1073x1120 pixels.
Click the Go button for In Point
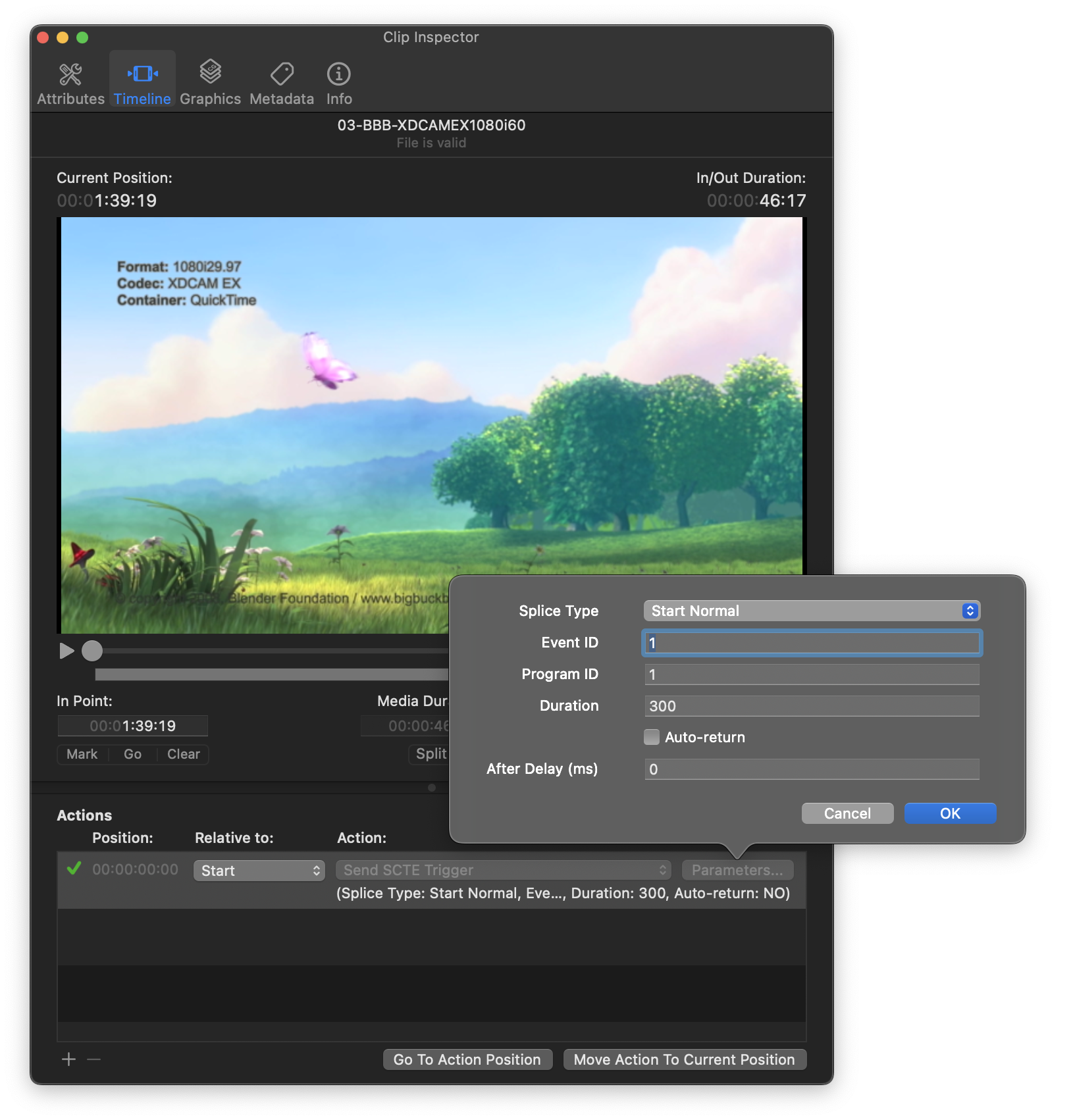[x=132, y=754]
